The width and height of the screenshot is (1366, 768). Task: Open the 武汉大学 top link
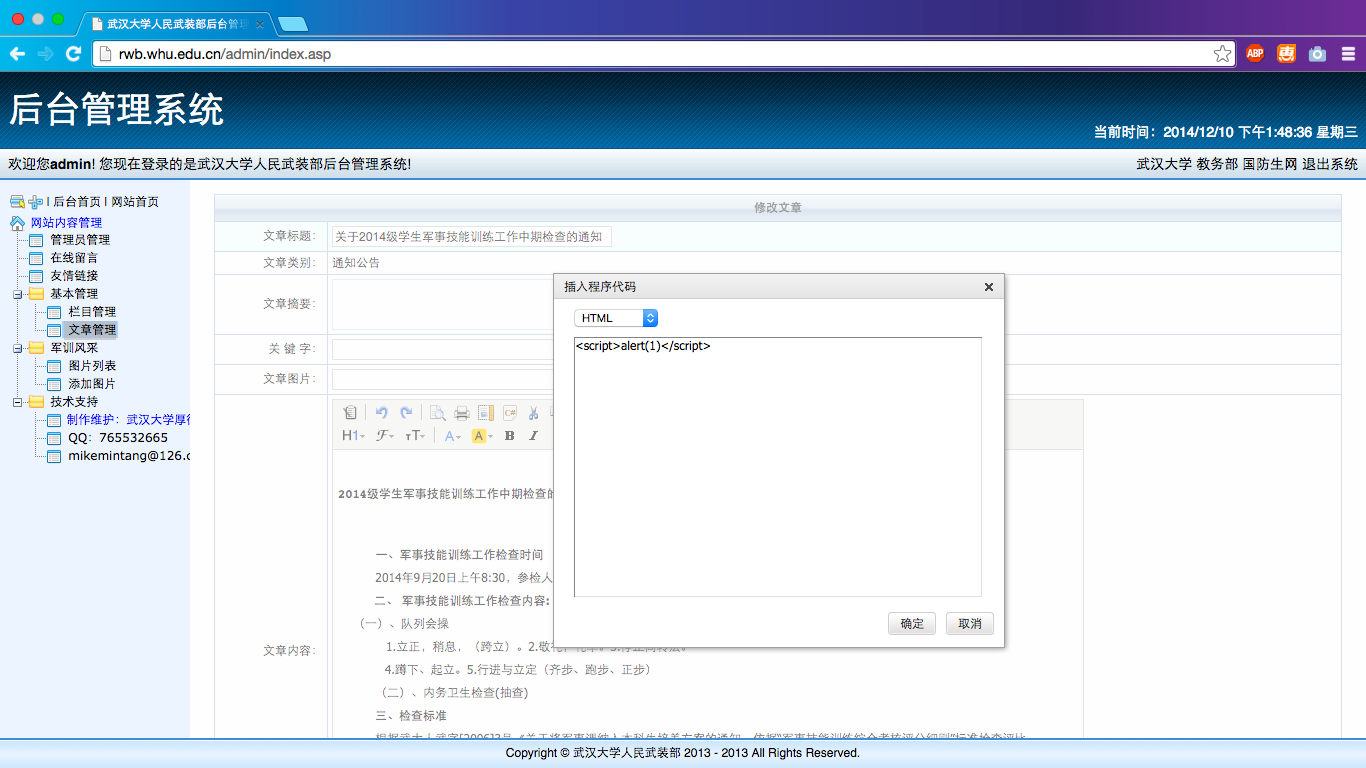click(1164, 165)
